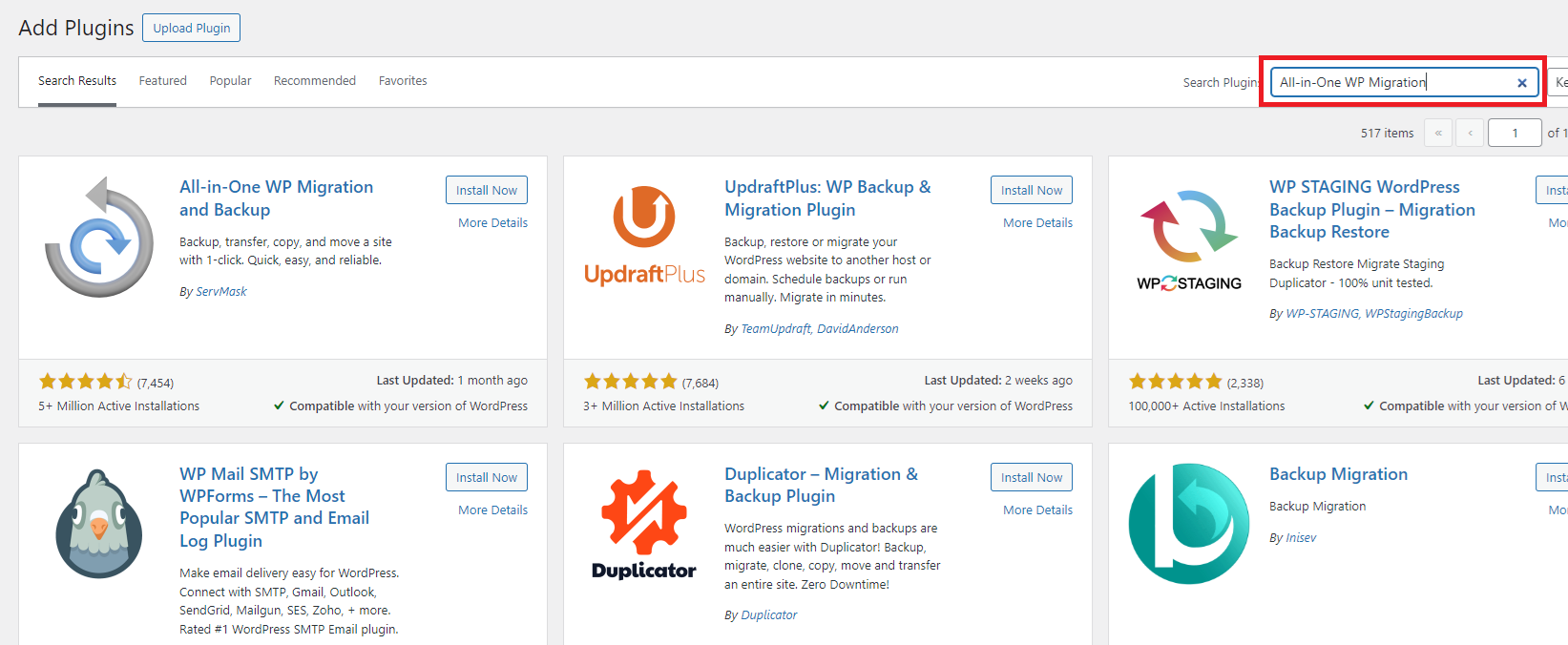Open More Details for WP Mail SMTP
1568x645 pixels.
point(492,510)
